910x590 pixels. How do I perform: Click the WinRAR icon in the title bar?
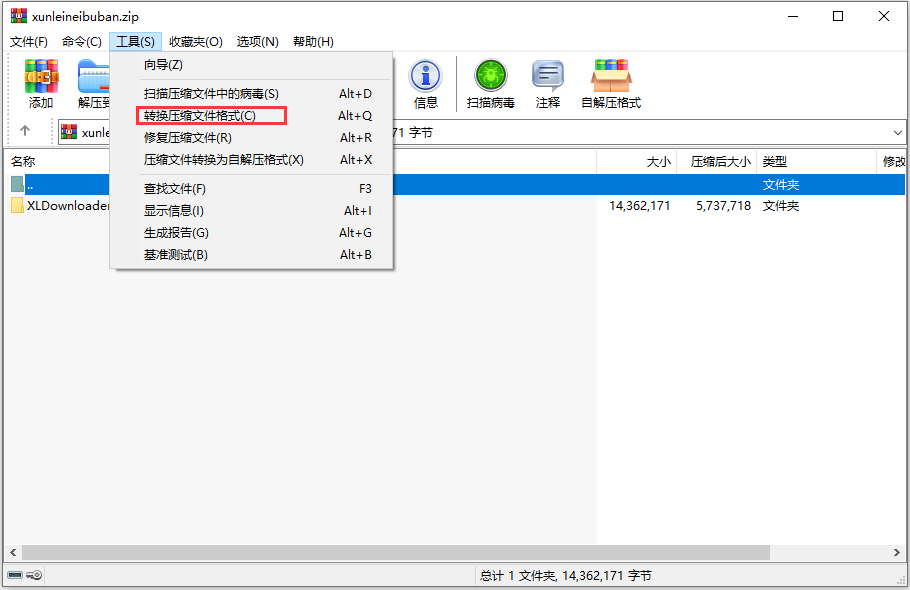[19, 16]
